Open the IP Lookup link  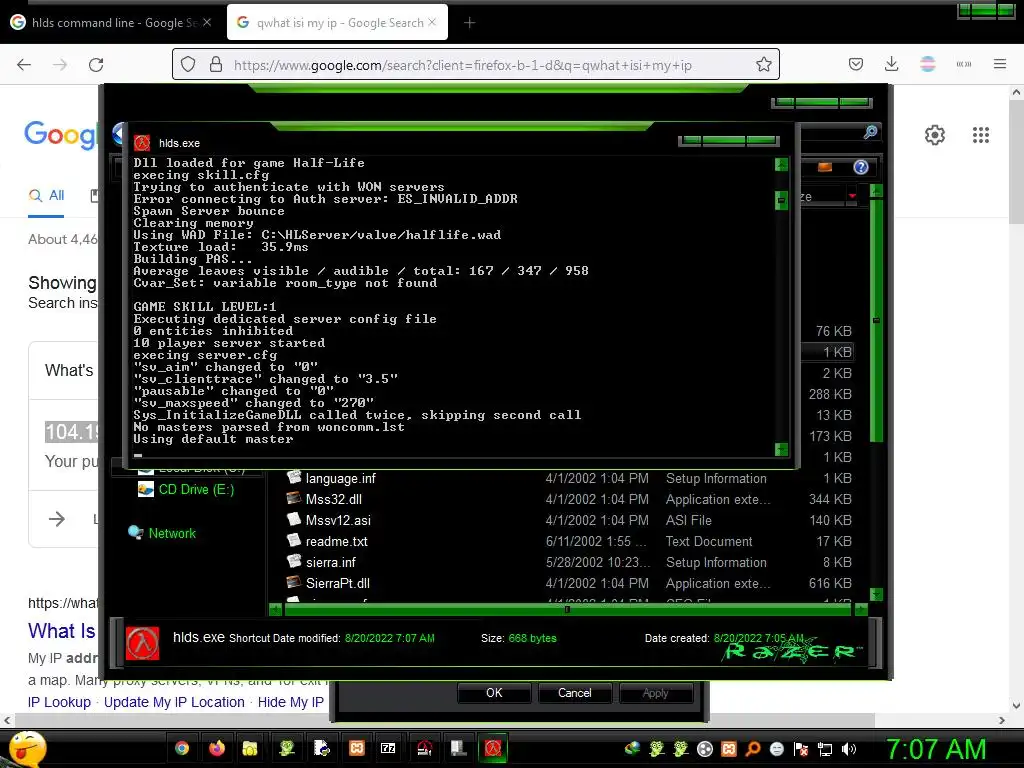tap(59, 702)
